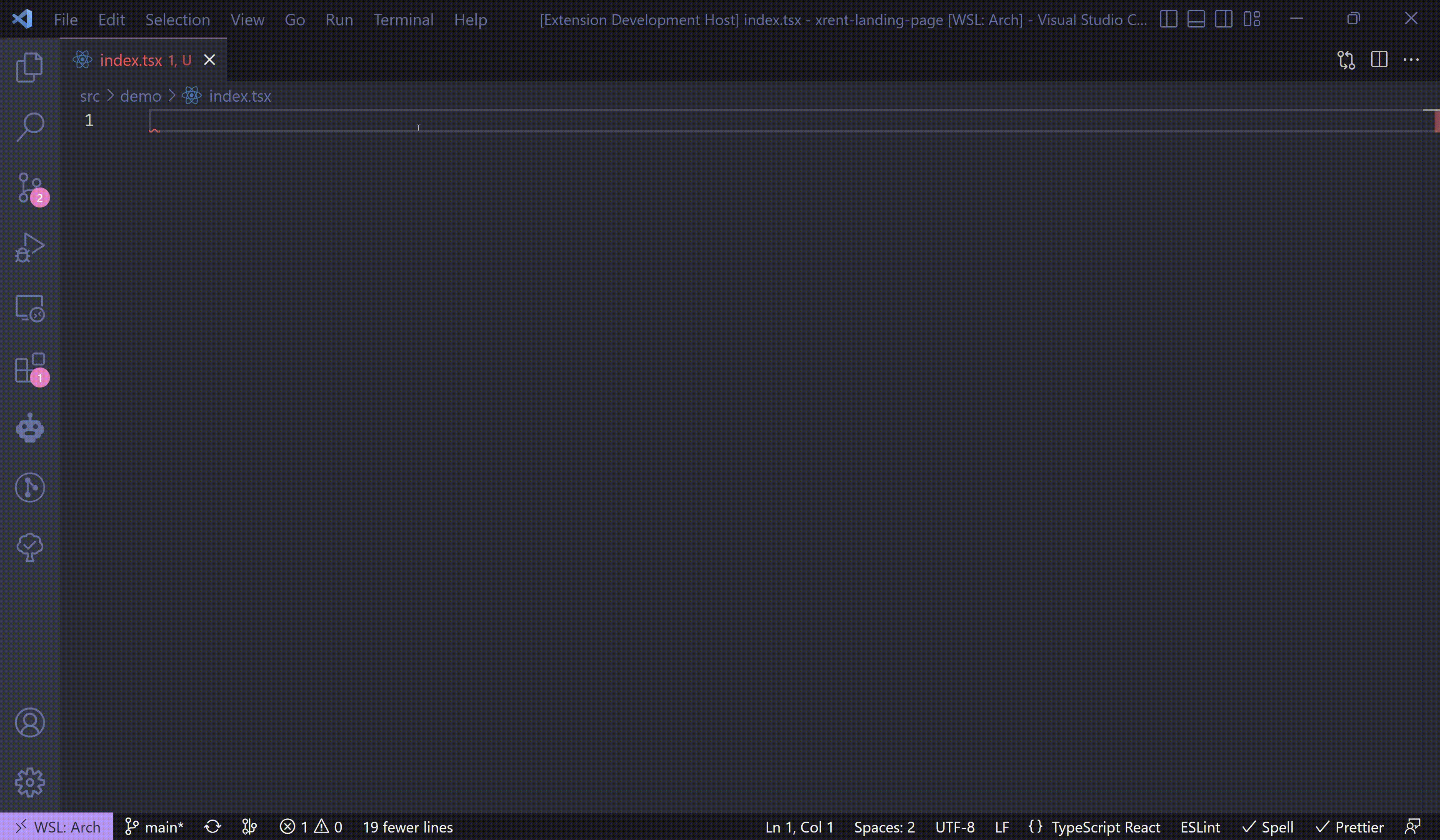Open Remote Explorer view
Image resolution: width=1440 pixels, height=840 pixels.
30,308
